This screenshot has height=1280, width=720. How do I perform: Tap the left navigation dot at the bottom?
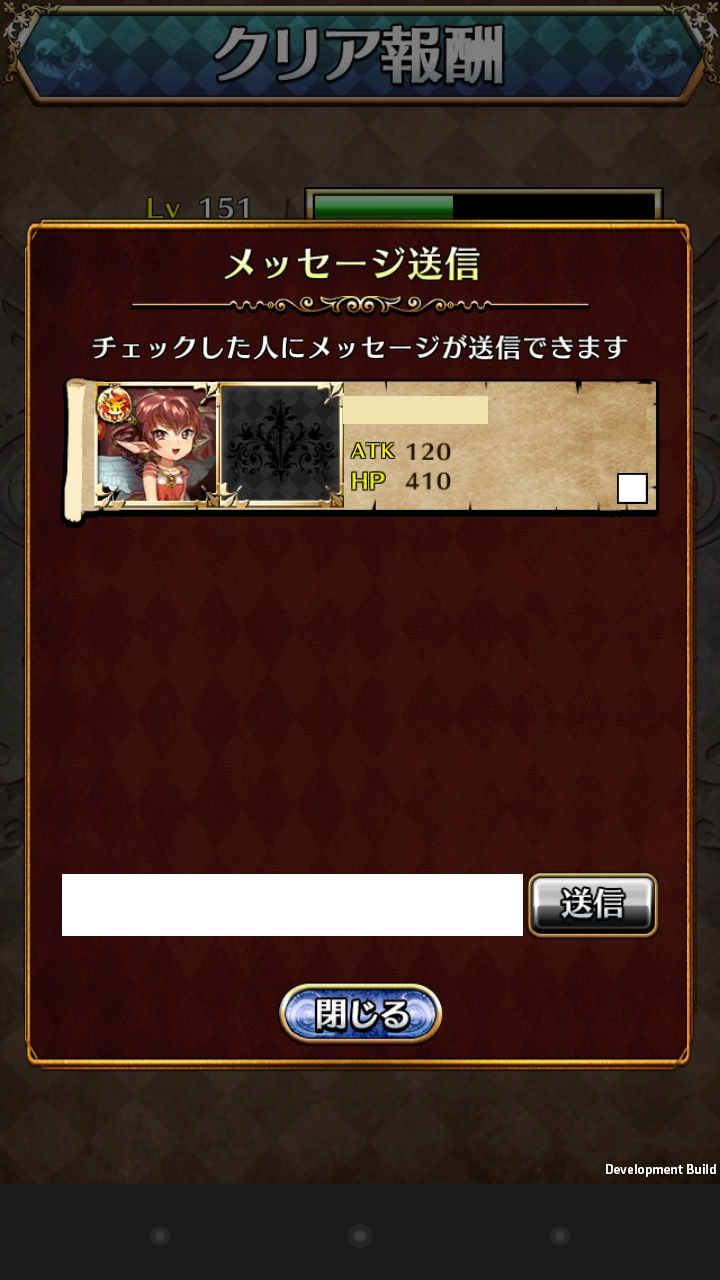159,1236
